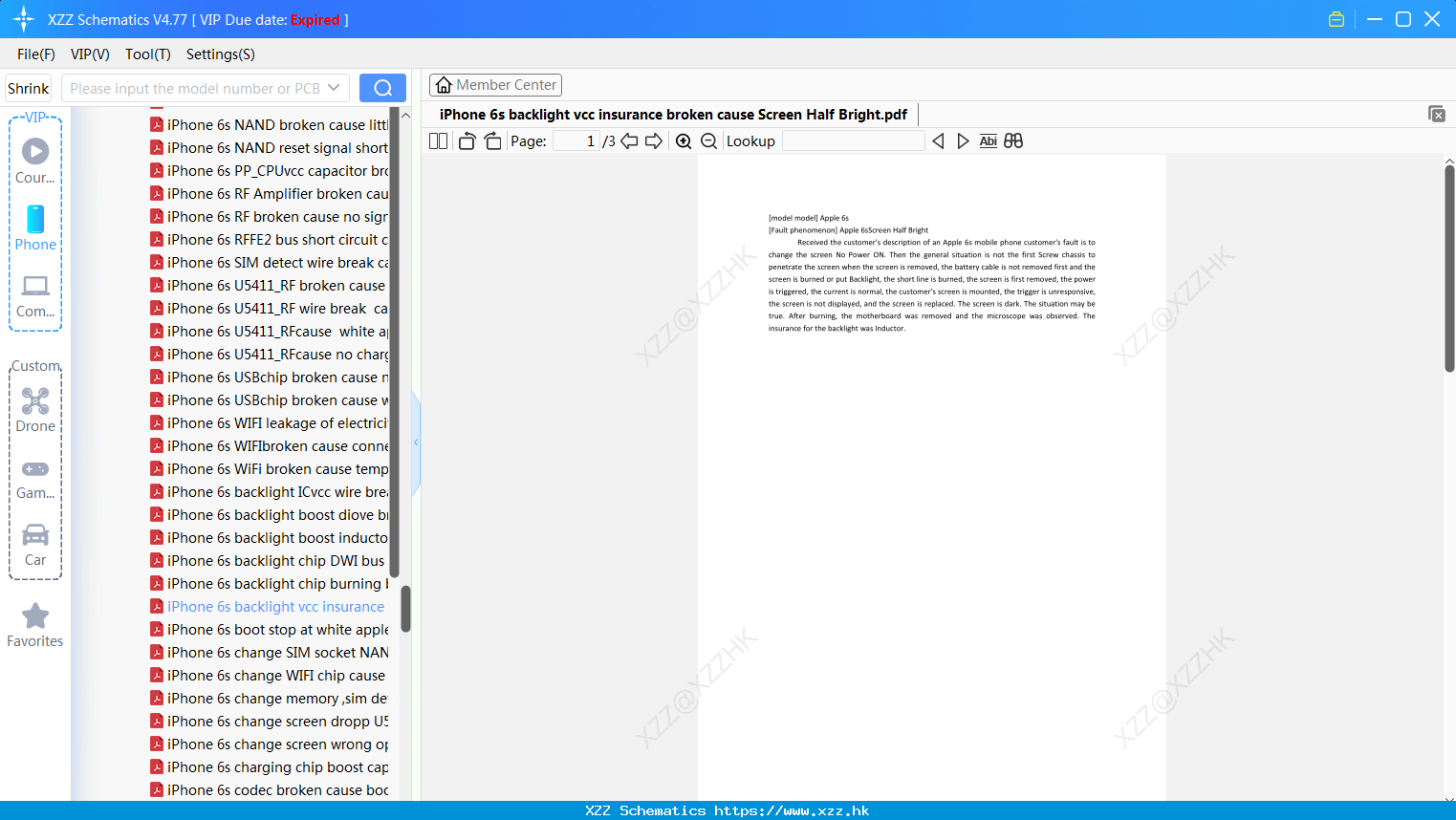Rotate the page clockwise
Viewport: 1456px width, 820px height.
click(492, 141)
